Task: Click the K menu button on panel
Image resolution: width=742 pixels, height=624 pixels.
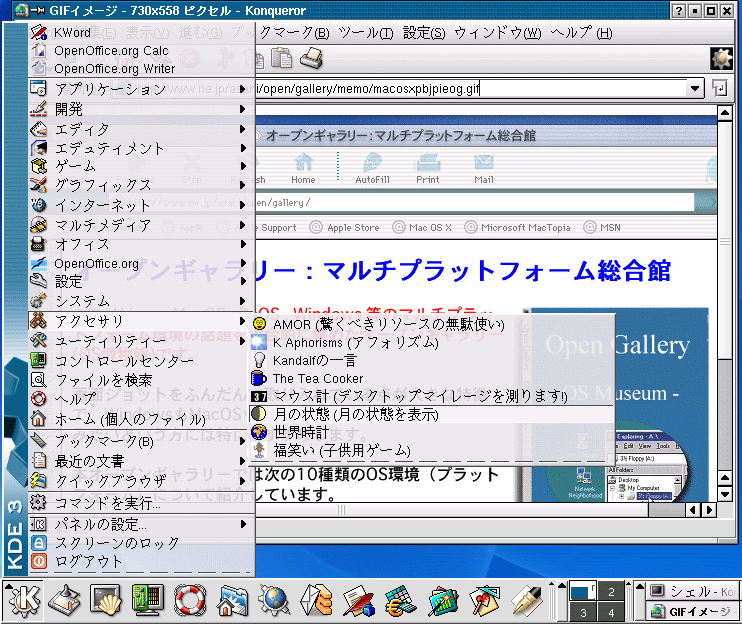Action: point(24,600)
